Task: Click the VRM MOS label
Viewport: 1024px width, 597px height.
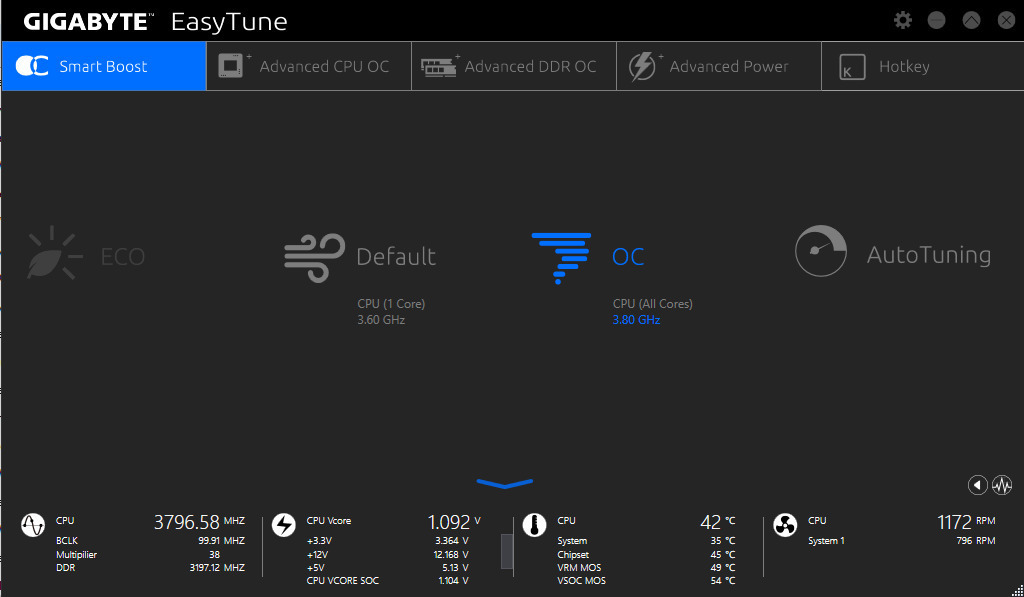Action: click(579, 568)
